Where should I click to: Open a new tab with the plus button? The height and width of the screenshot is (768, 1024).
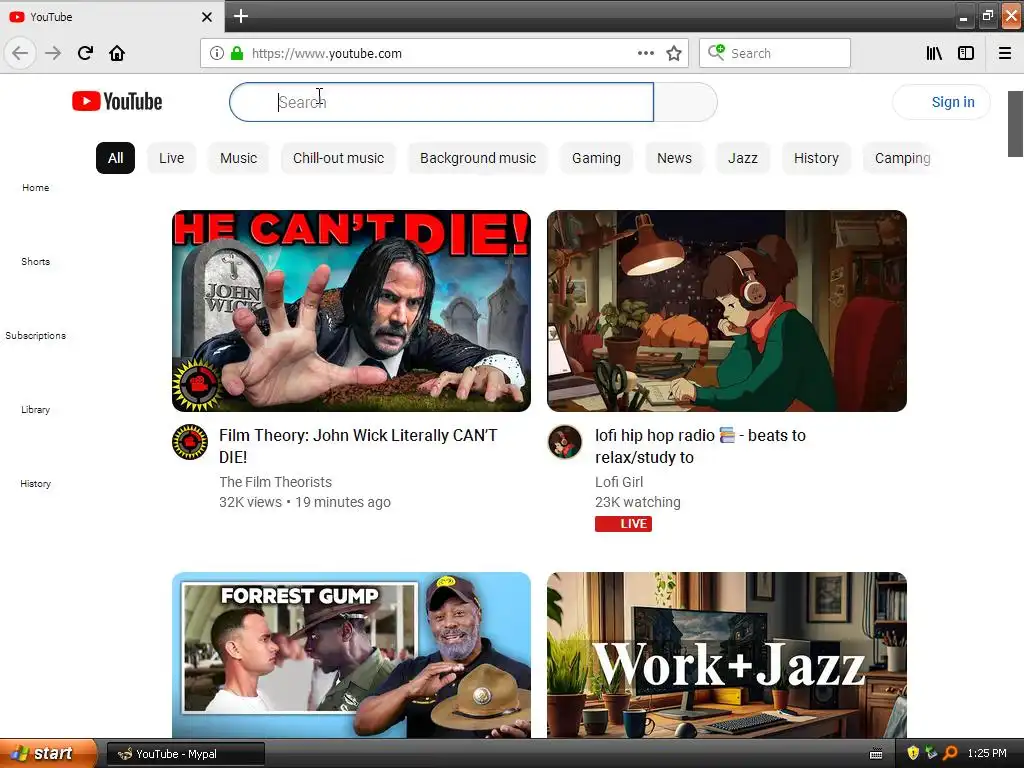point(241,16)
